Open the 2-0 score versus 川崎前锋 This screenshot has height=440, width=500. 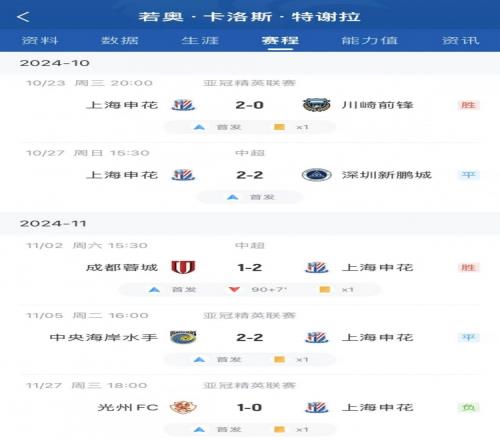click(x=250, y=105)
